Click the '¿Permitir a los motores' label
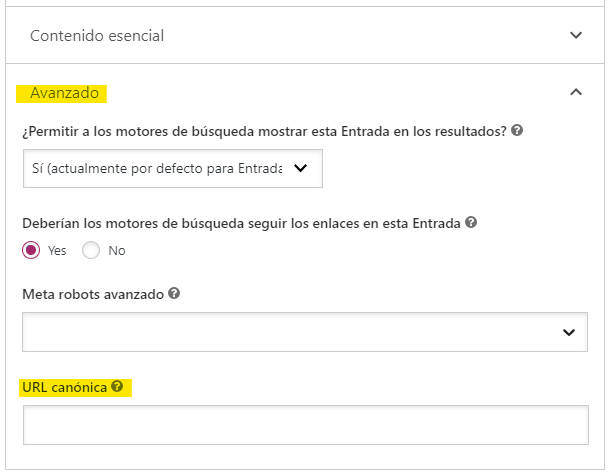 click(x=264, y=131)
